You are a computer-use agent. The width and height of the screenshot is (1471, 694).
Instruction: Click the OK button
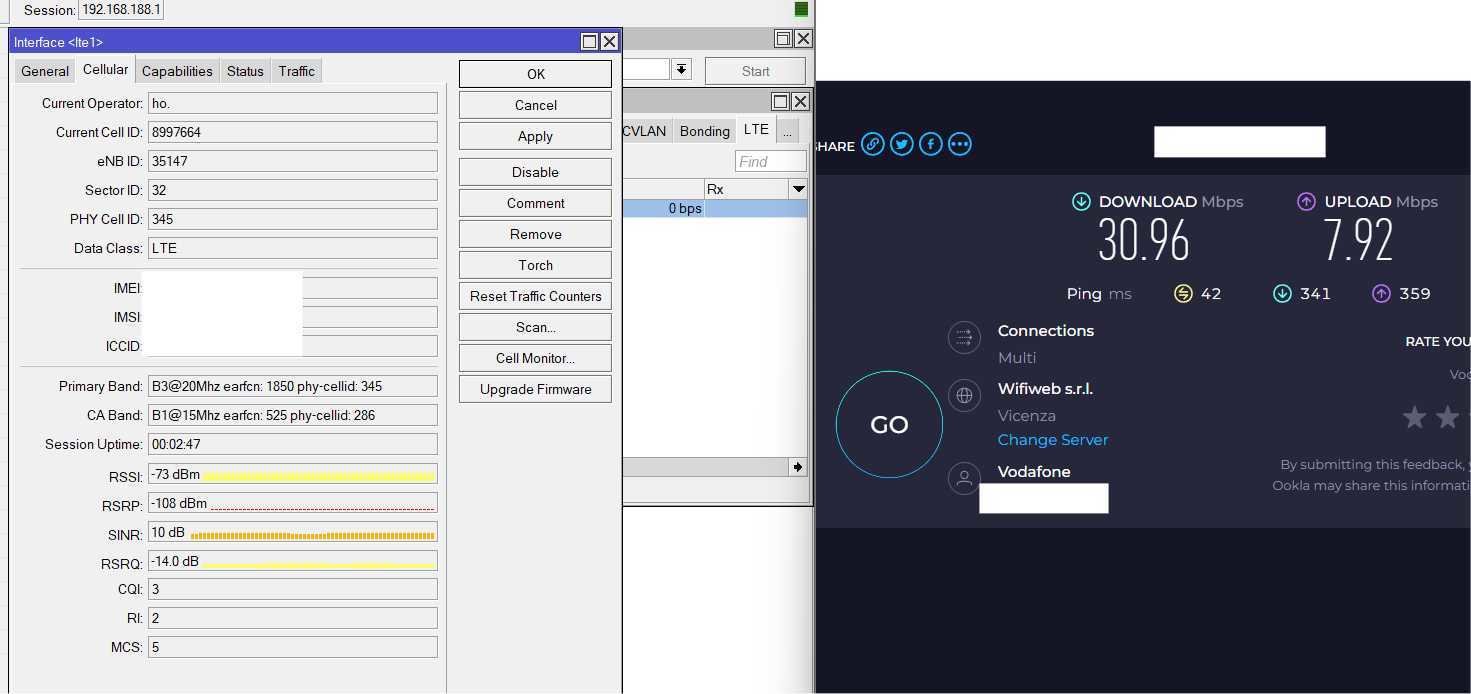click(535, 74)
